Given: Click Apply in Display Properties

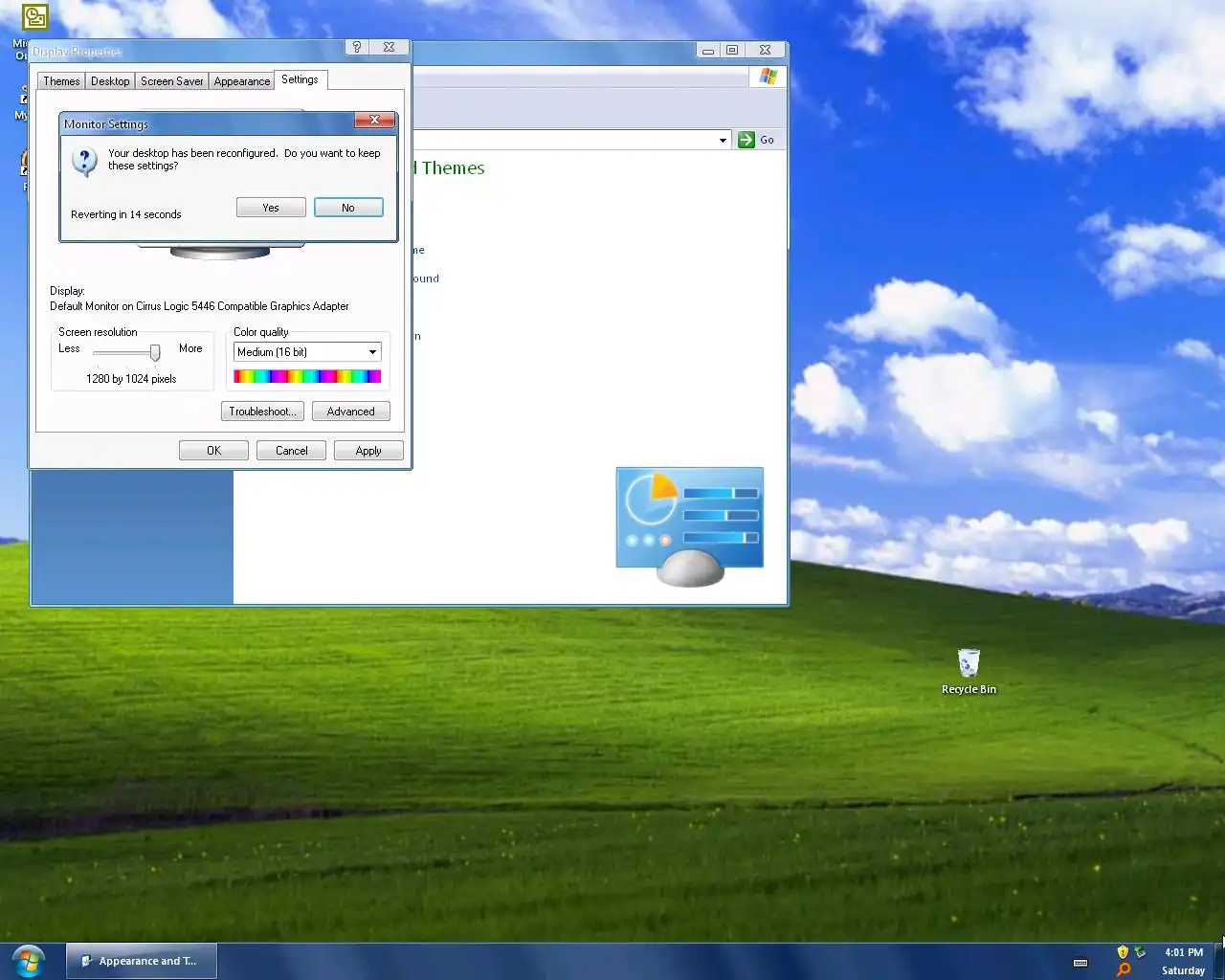Looking at the screenshot, I should (368, 451).
